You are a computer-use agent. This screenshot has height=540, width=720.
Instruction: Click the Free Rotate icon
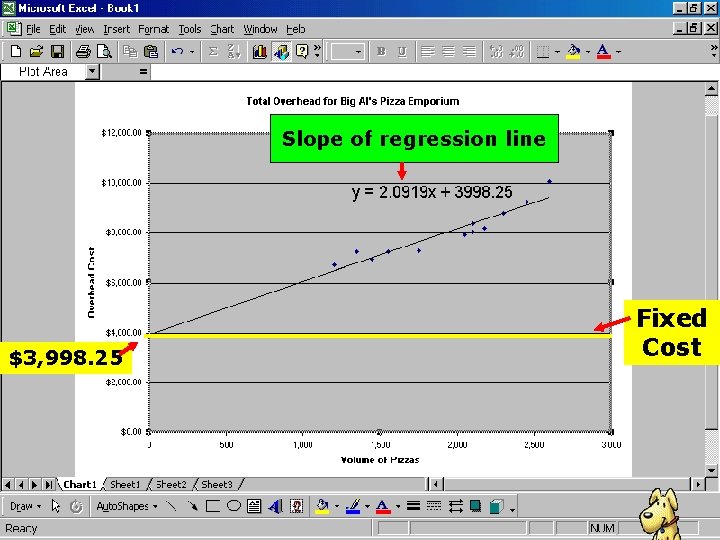pyautogui.click(x=76, y=506)
